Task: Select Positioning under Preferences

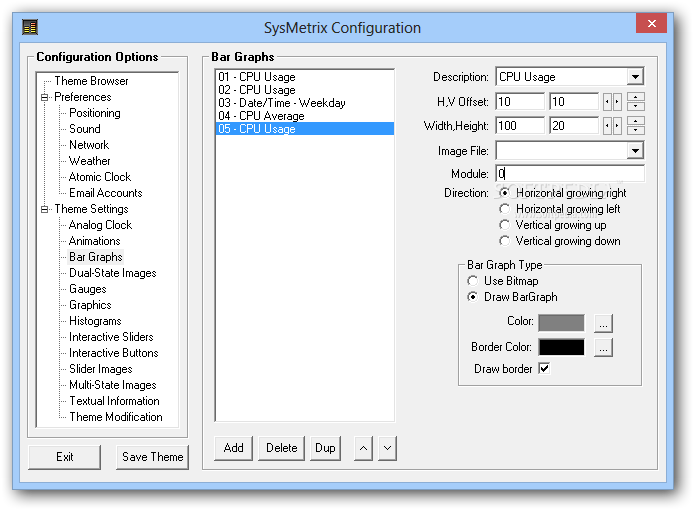Action: coord(95,113)
